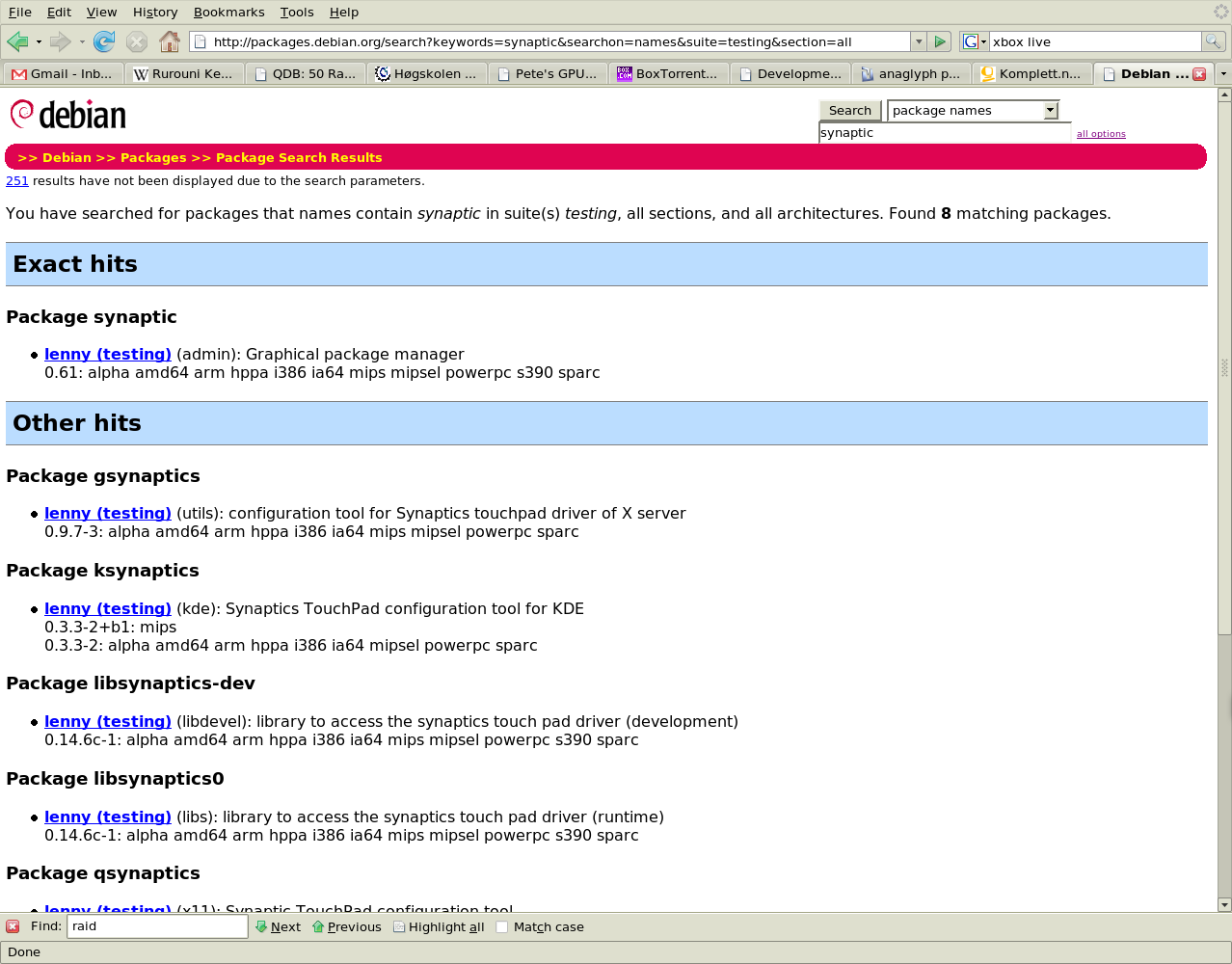Click the synaptic keyword input field
1232x964 pixels.
click(945, 133)
